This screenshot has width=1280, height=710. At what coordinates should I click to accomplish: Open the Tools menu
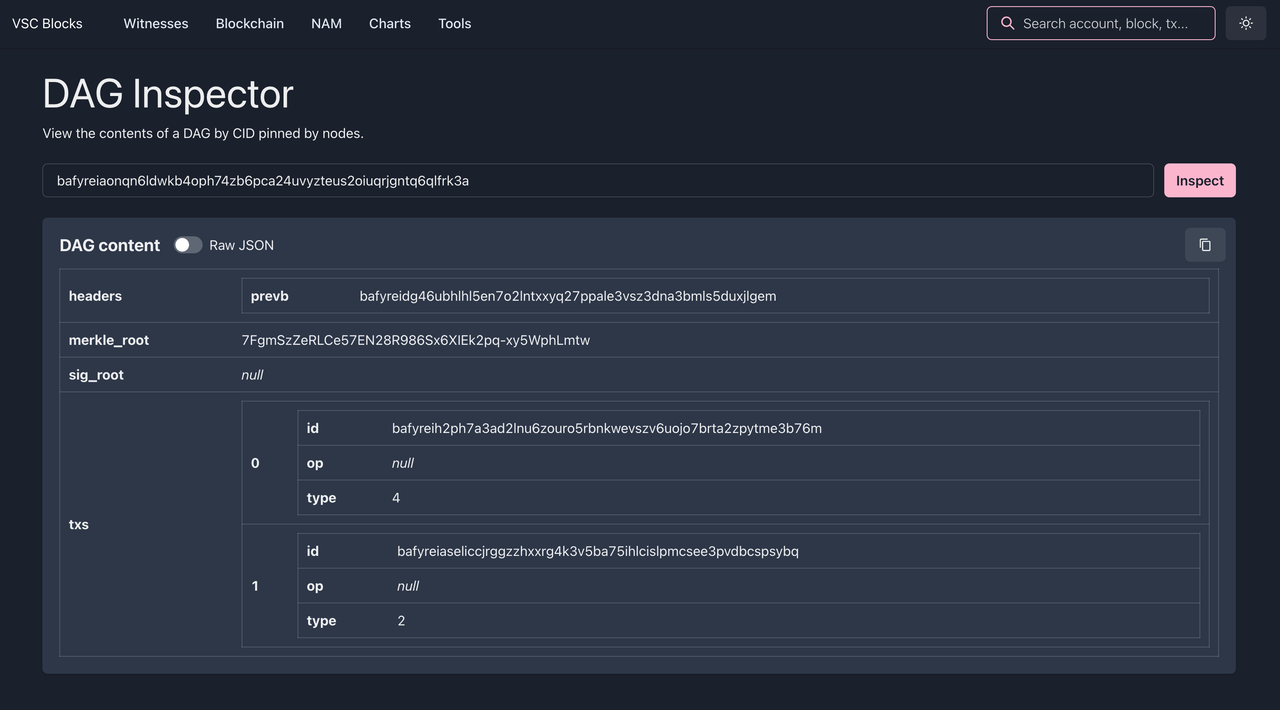[454, 23]
